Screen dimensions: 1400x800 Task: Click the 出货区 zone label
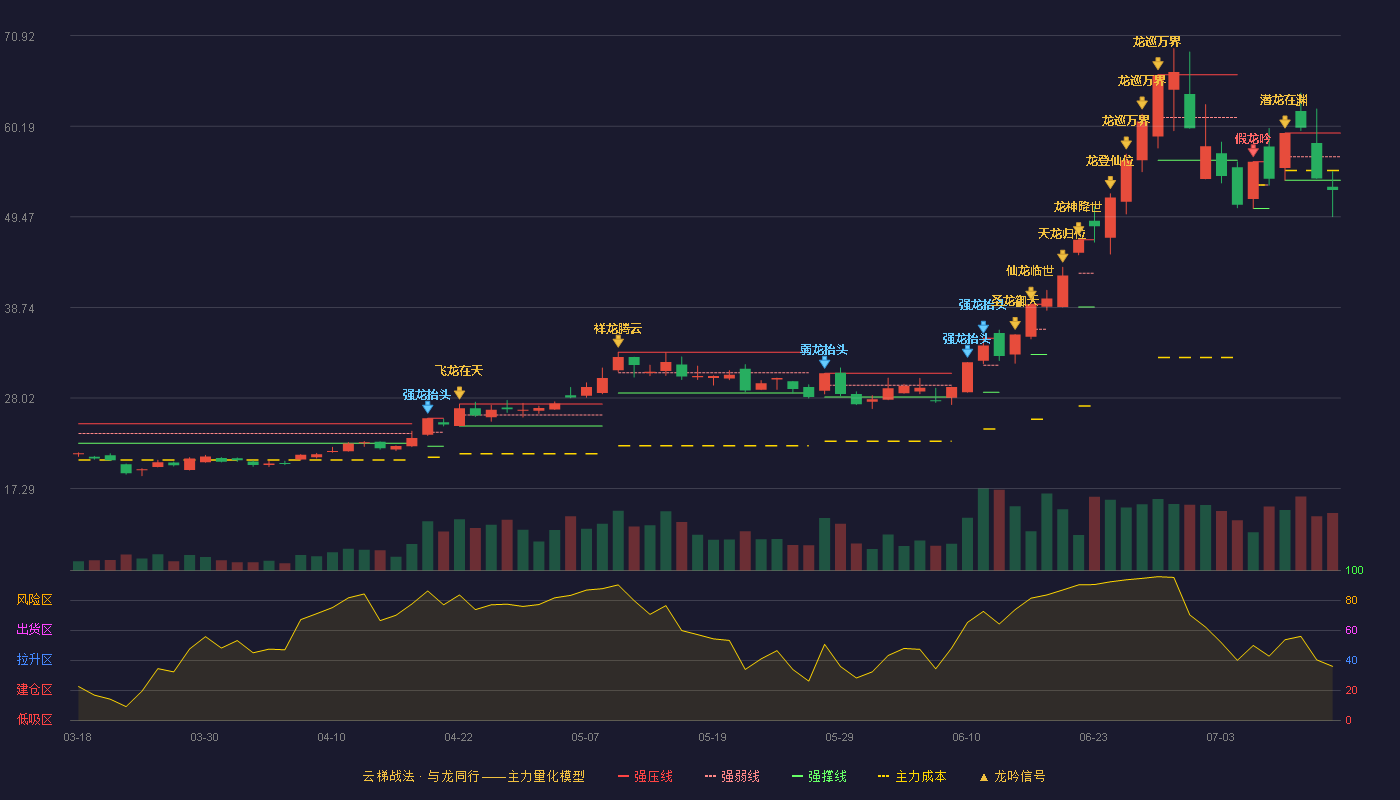[x=34, y=630]
